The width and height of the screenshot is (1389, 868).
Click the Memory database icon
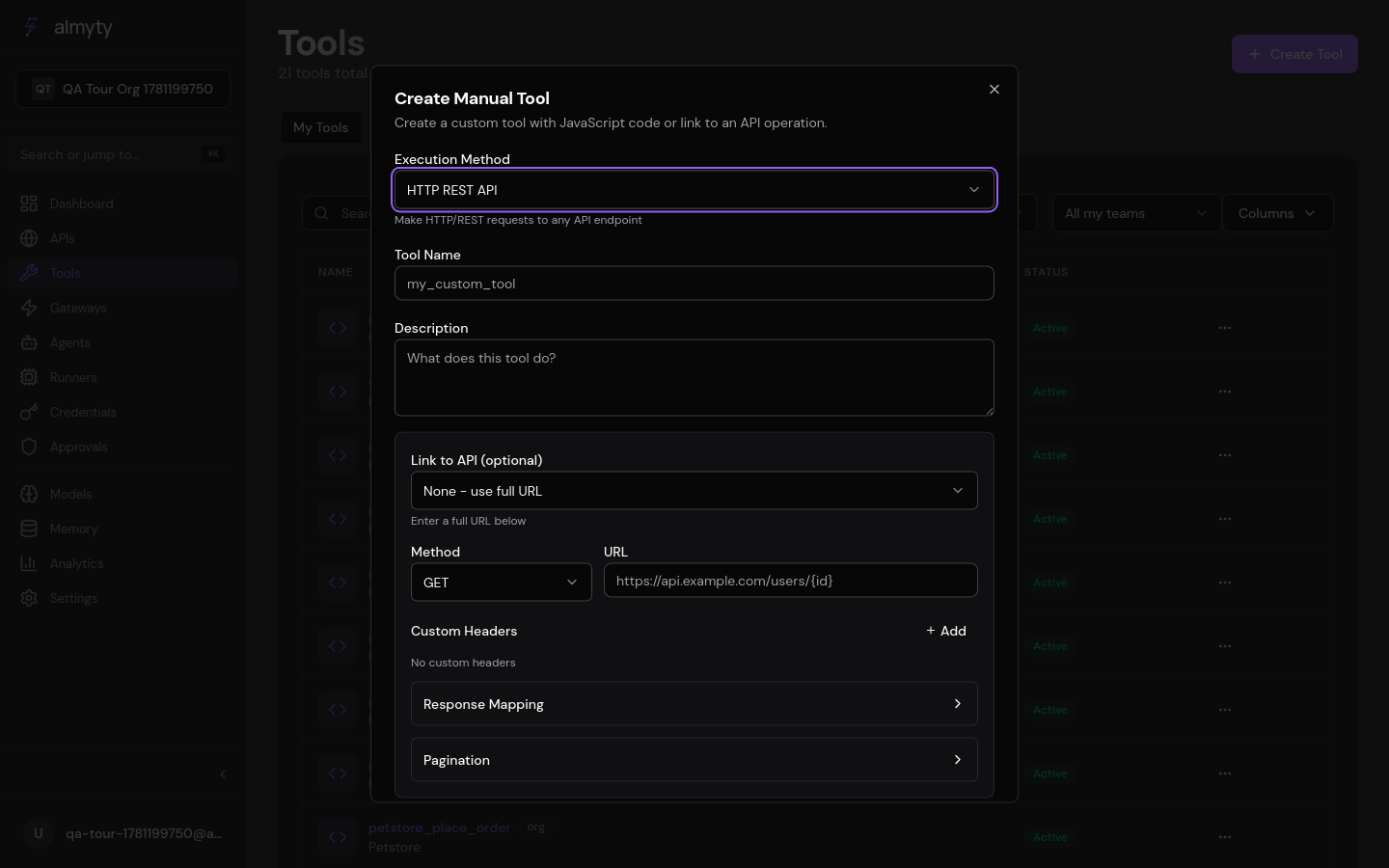29,529
